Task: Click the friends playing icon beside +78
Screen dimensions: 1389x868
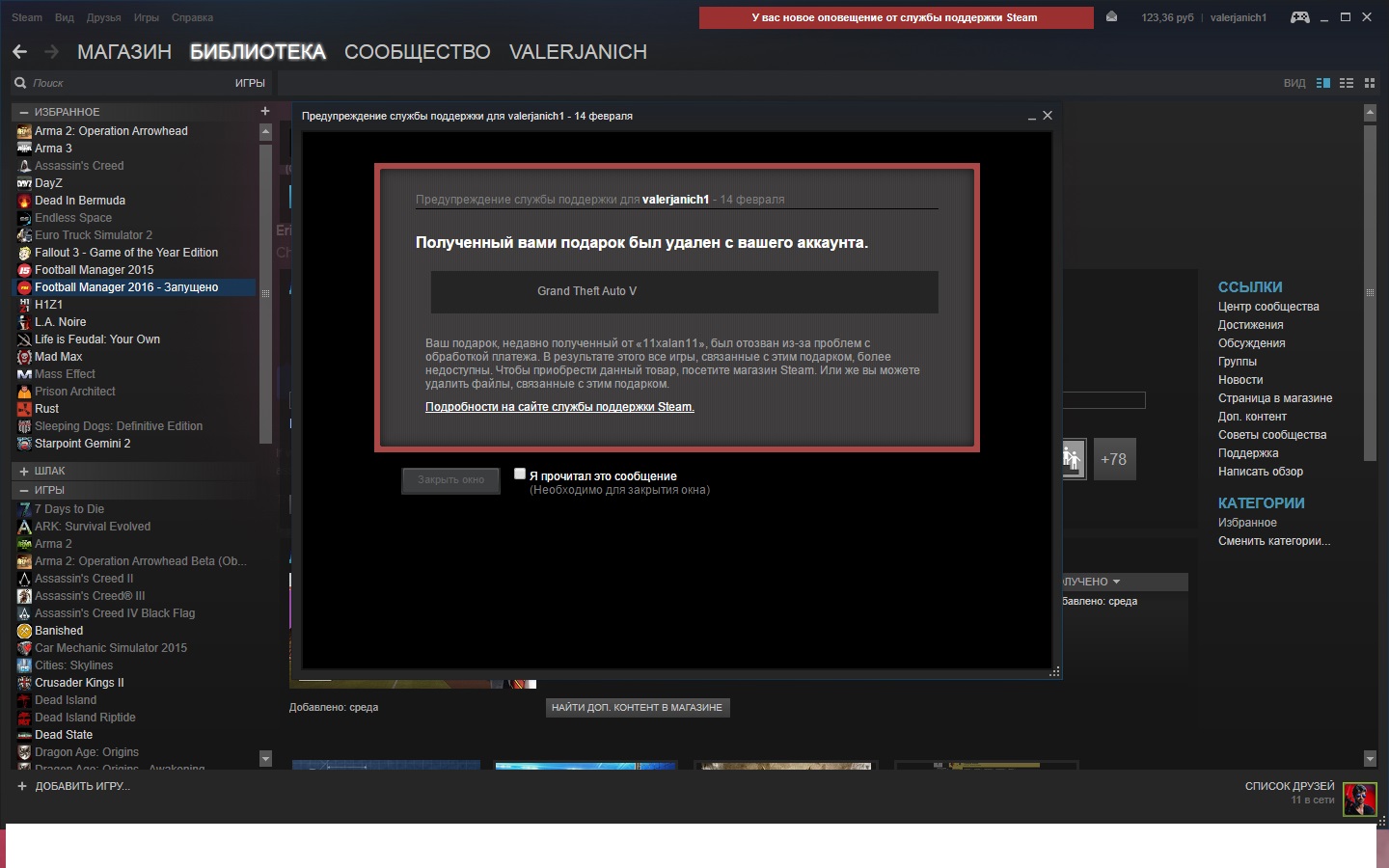Action: click(x=1074, y=459)
